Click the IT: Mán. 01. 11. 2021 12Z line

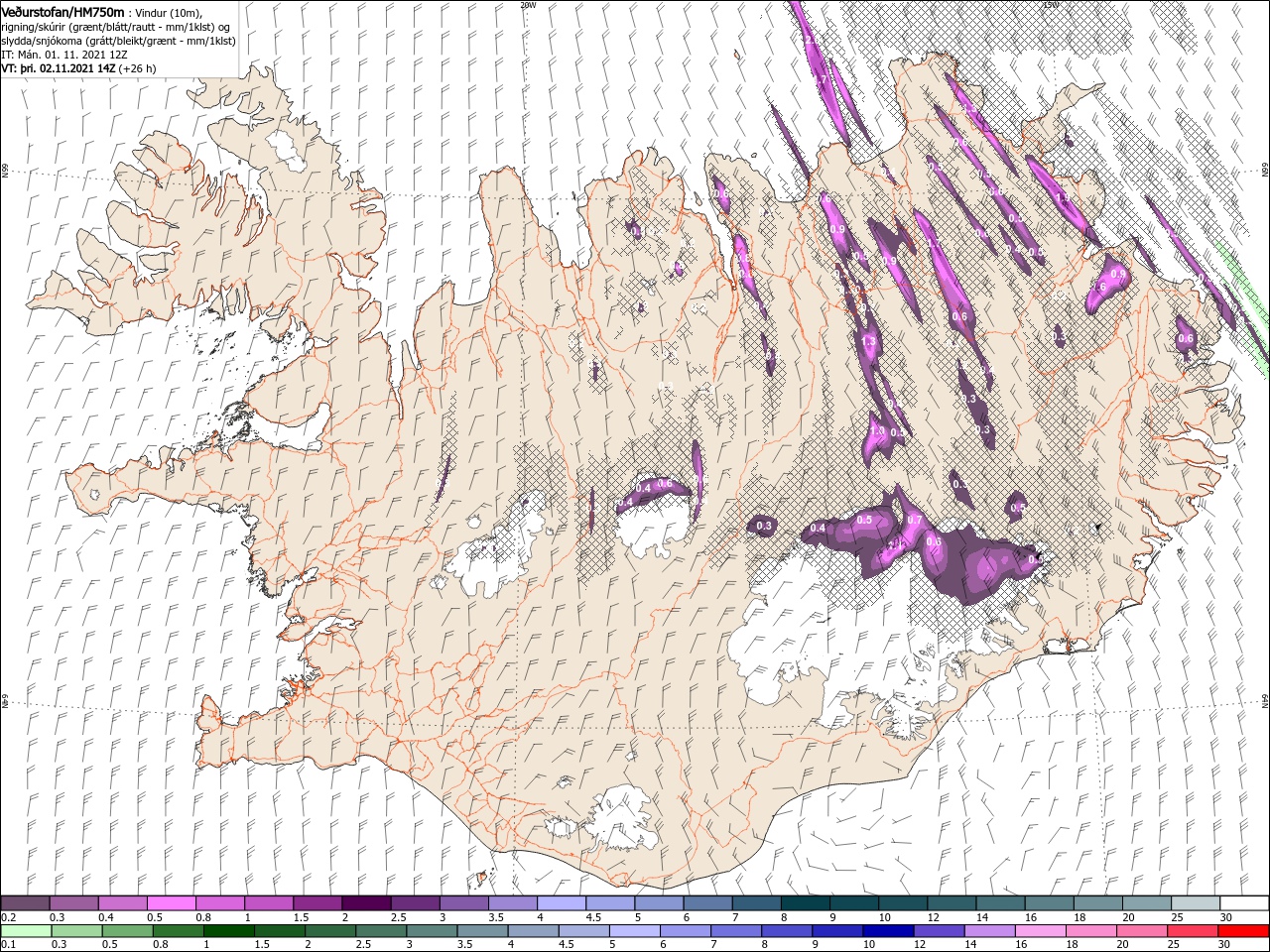(66, 55)
